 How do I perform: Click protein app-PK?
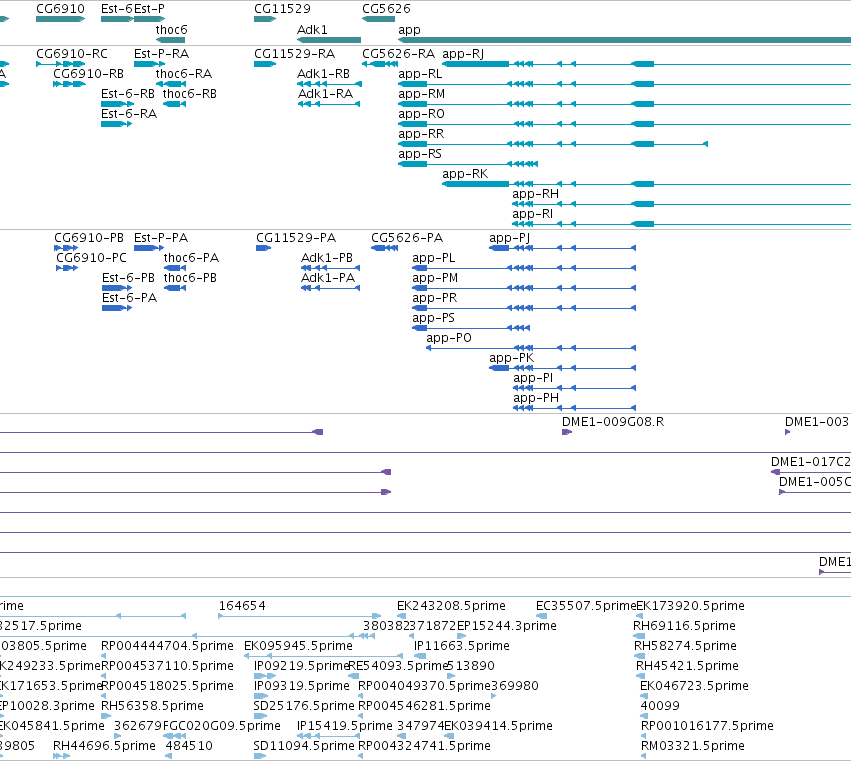tap(562, 369)
